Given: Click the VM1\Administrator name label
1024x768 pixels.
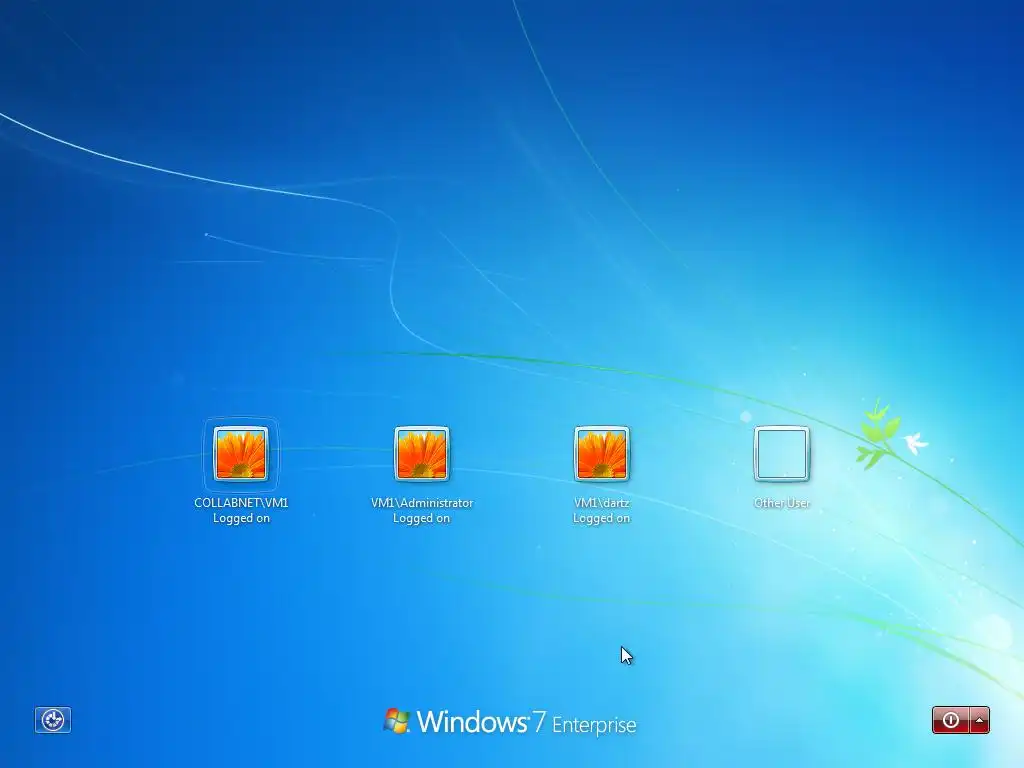Looking at the screenshot, I should coord(422,503).
